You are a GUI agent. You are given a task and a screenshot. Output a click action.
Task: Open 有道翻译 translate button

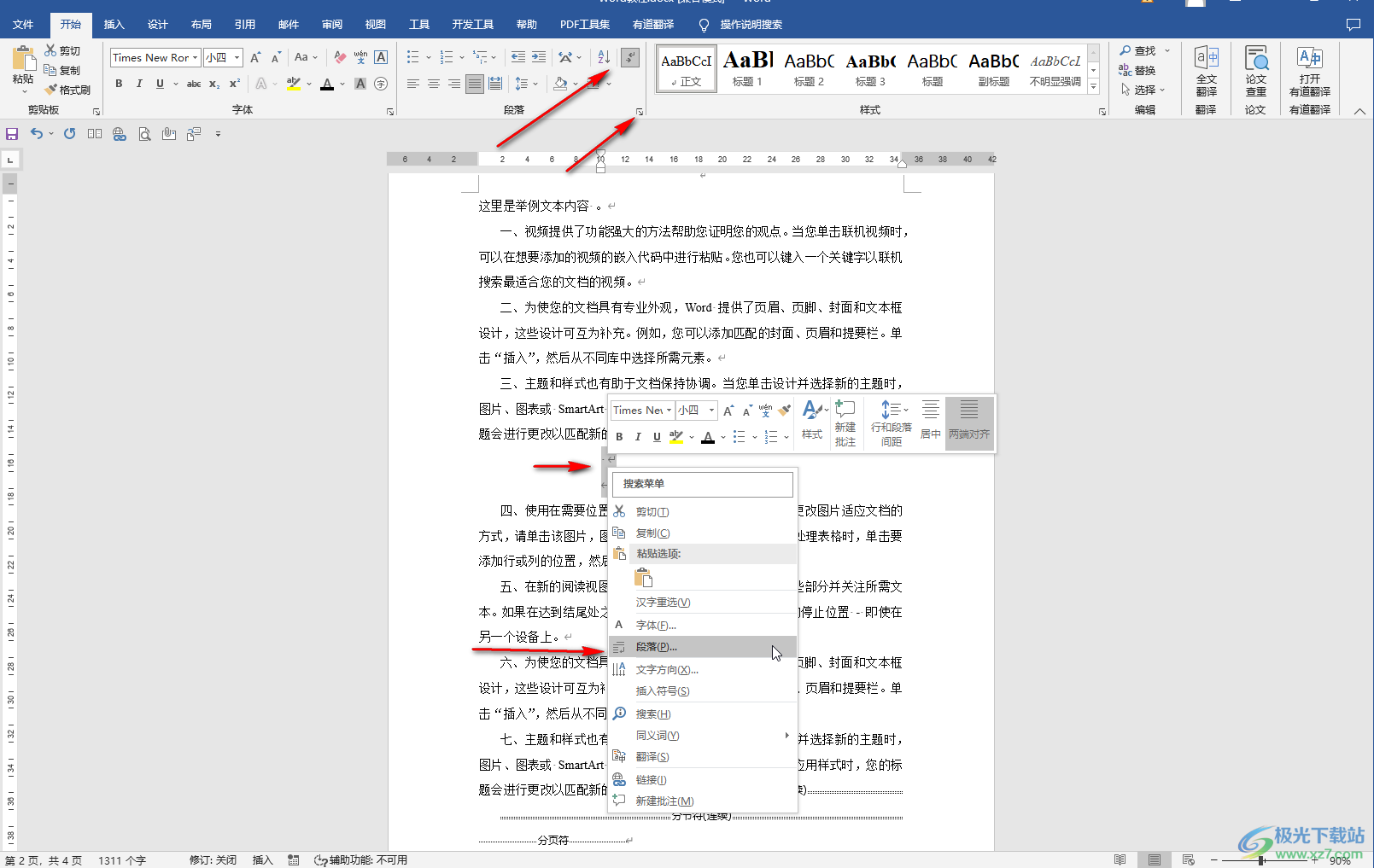click(1309, 72)
